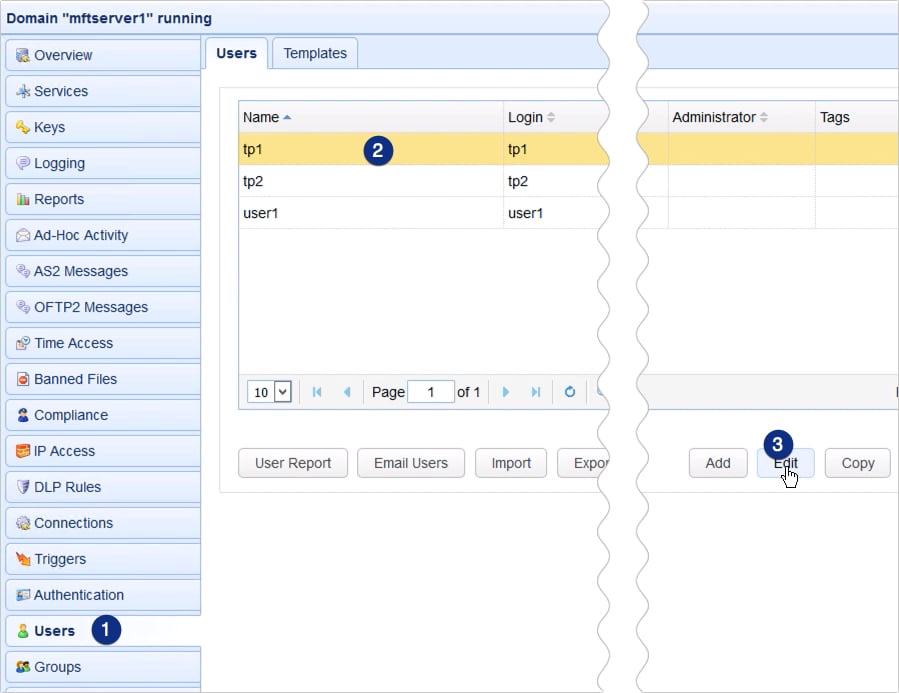Jump to the last page arrow
899x693 pixels.
tap(536, 392)
